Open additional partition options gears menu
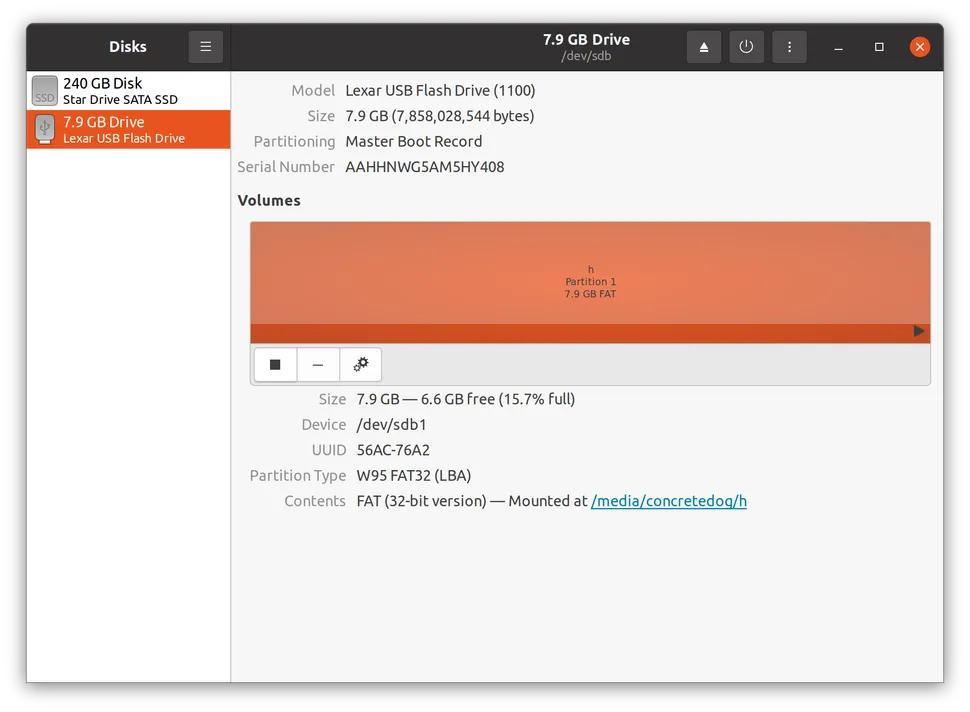Image resolution: width=970 pixels, height=712 pixels. coord(361,364)
